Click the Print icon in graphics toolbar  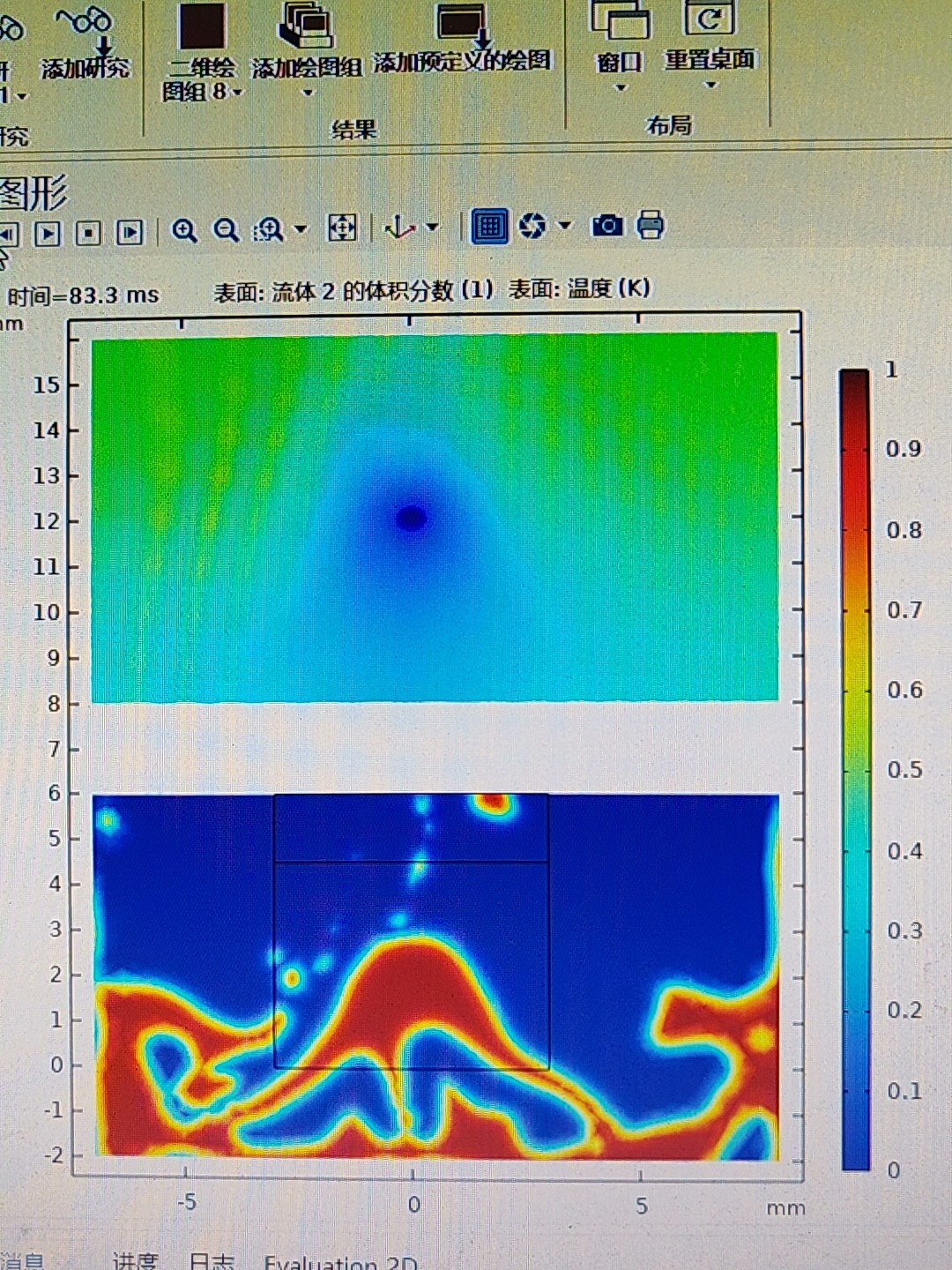651,225
